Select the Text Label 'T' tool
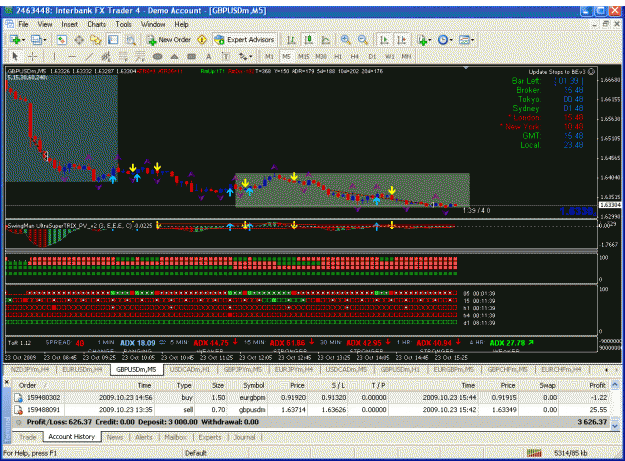625x461 pixels. point(226,57)
